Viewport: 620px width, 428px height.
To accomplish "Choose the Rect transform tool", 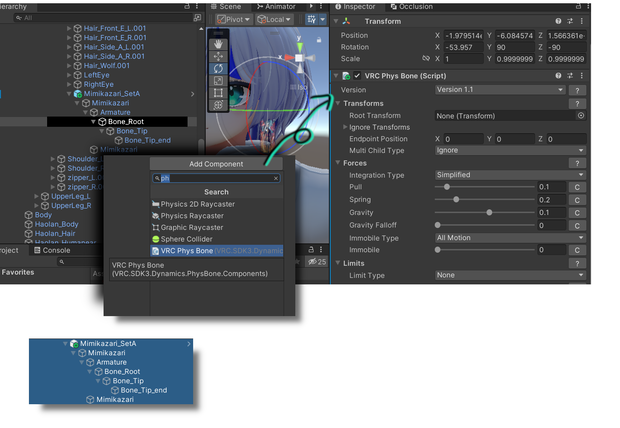I will 218,93.
